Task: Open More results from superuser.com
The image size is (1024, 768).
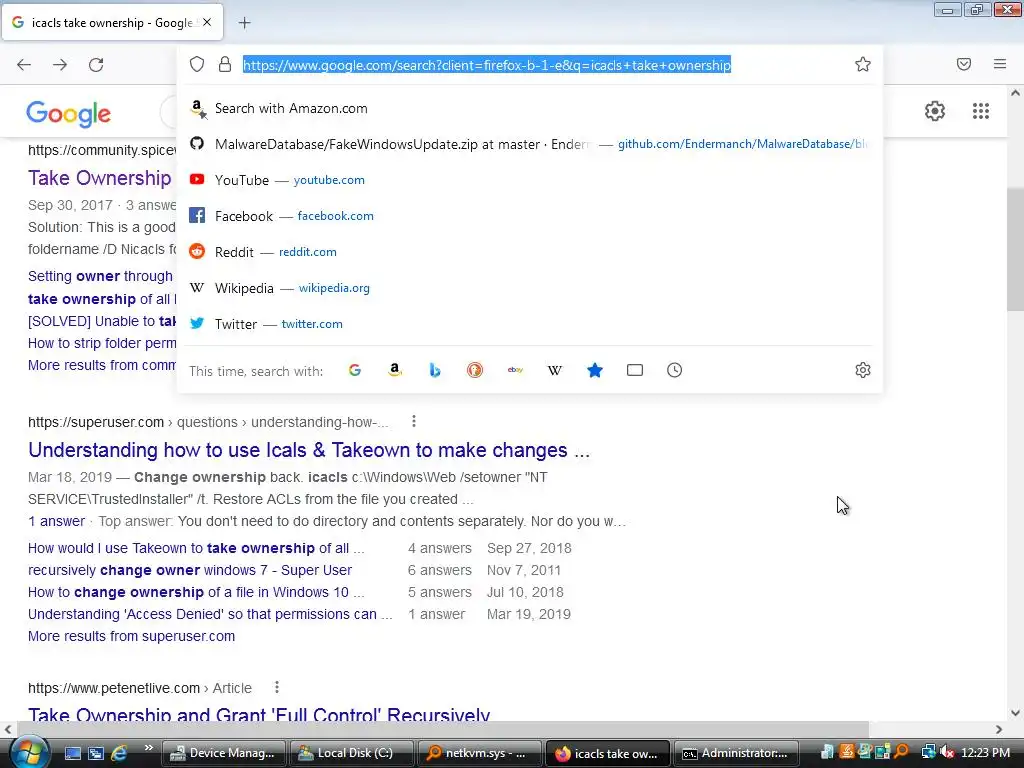Action: coord(131,636)
